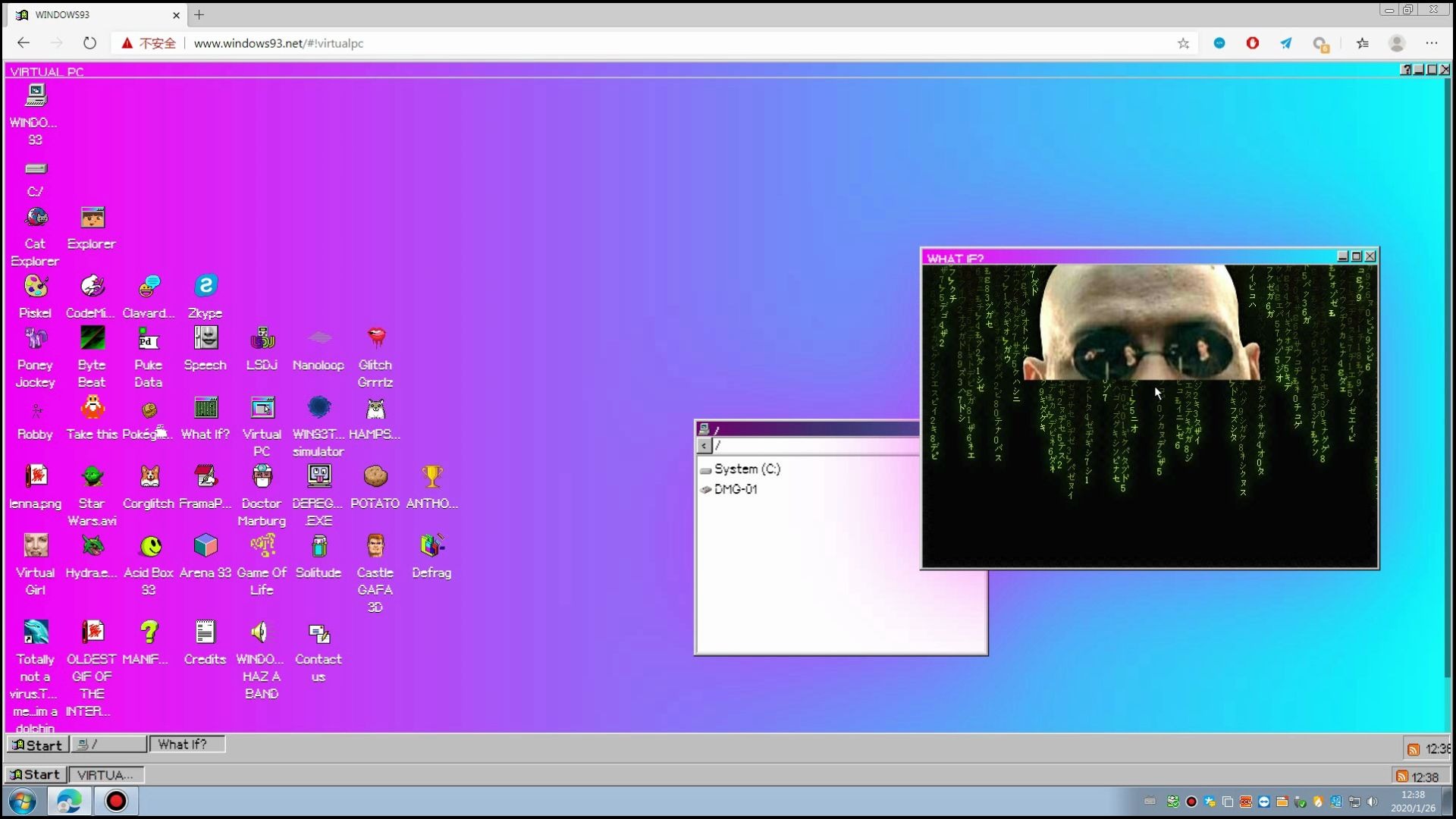Select the What If? taskbar entry
The image size is (1456, 819).
click(x=187, y=744)
